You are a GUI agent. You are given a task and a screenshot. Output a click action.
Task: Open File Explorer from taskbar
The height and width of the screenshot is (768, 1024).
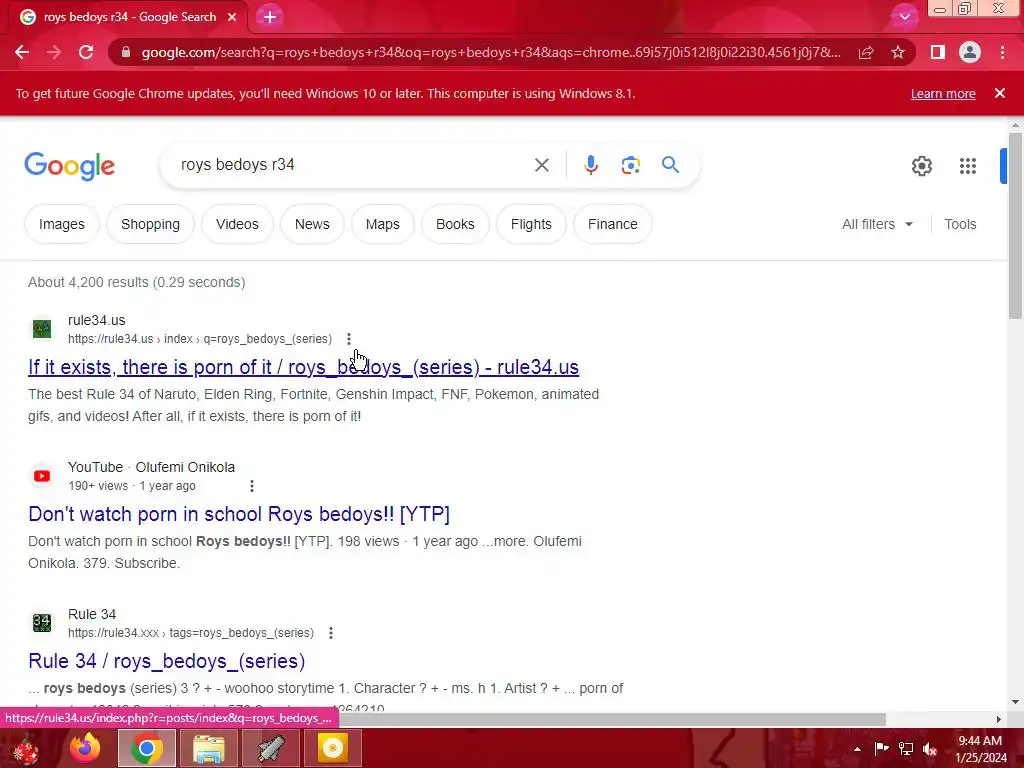point(209,748)
